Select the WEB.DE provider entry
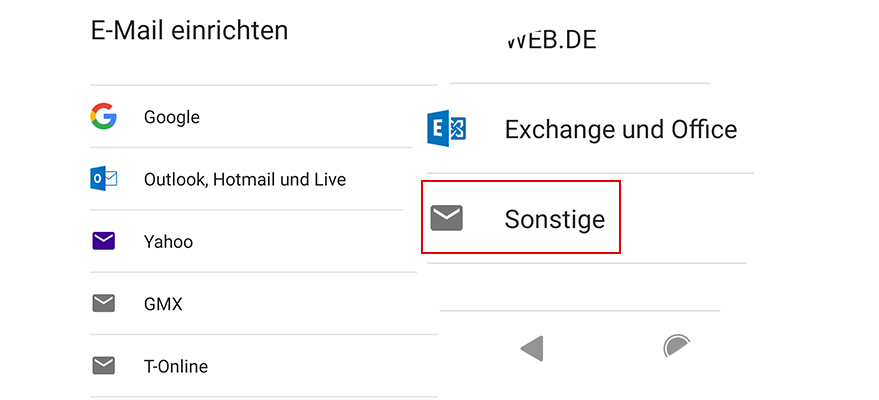 pyautogui.click(x=551, y=41)
